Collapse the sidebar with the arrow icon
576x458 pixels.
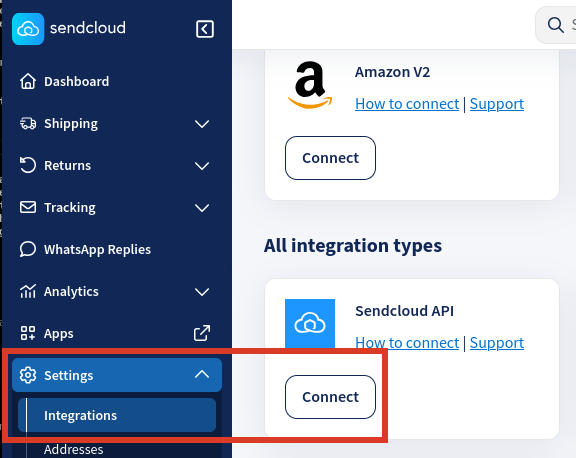click(x=205, y=29)
